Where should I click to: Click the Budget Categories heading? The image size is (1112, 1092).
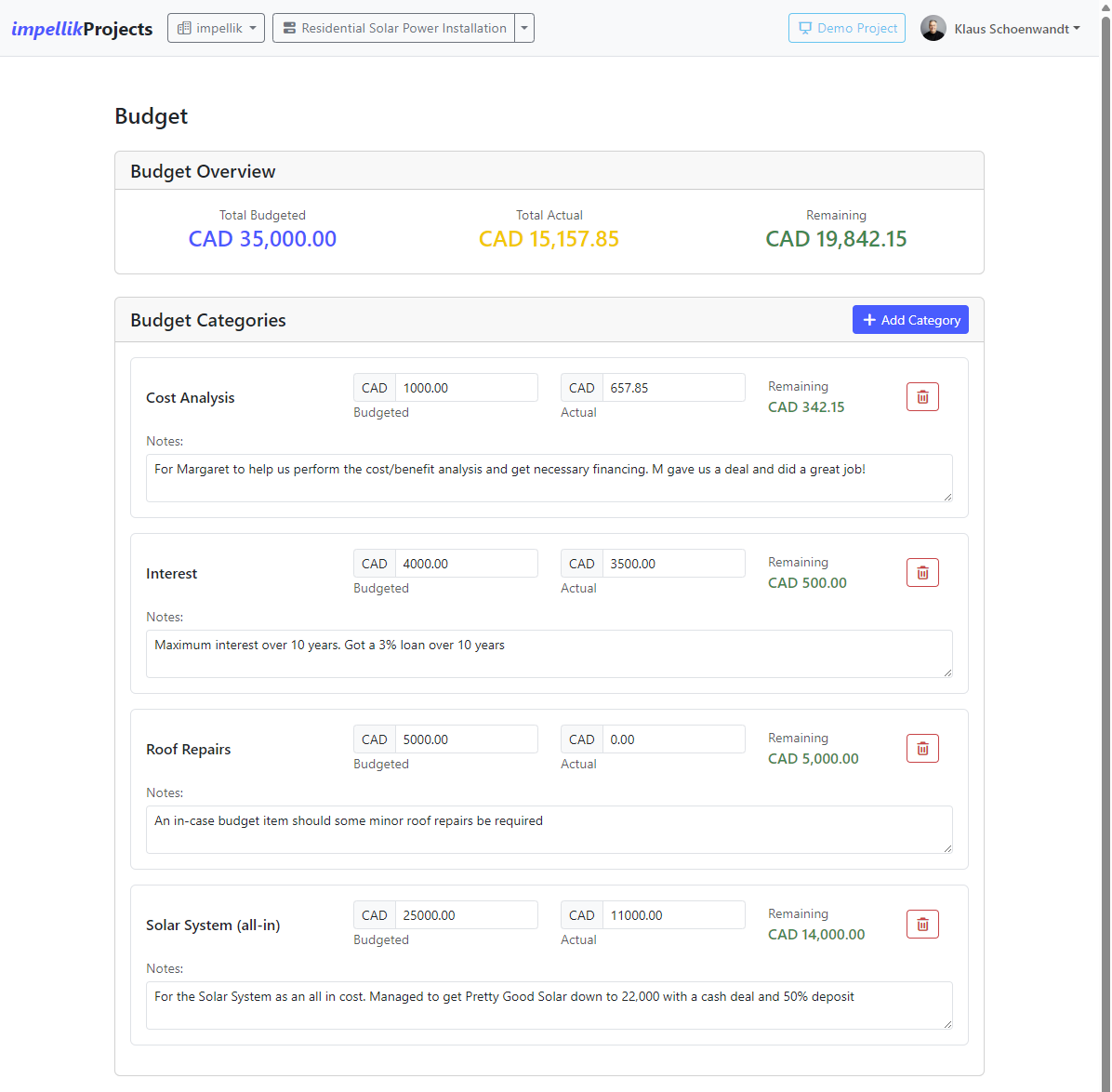[x=207, y=321]
